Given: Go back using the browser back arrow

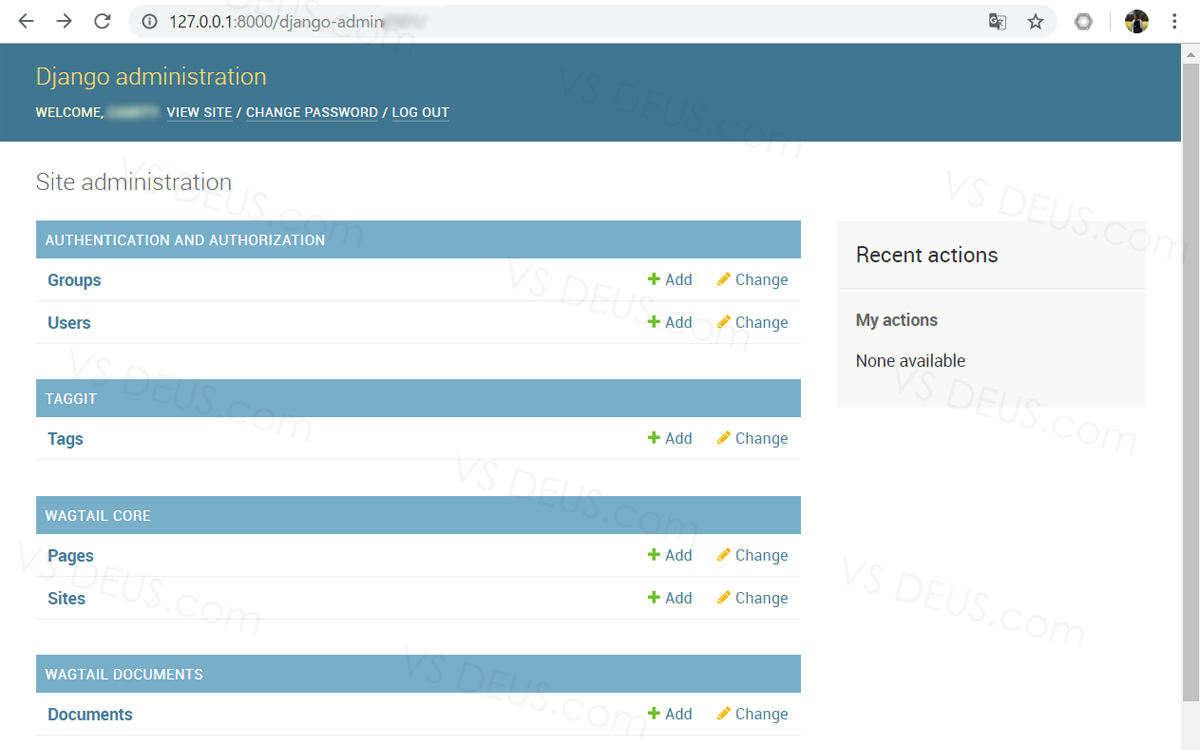Looking at the screenshot, I should (x=26, y=21).
